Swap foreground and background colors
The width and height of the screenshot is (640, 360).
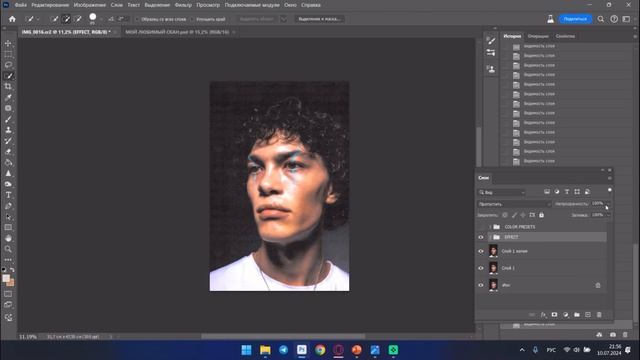coord(12,270)
